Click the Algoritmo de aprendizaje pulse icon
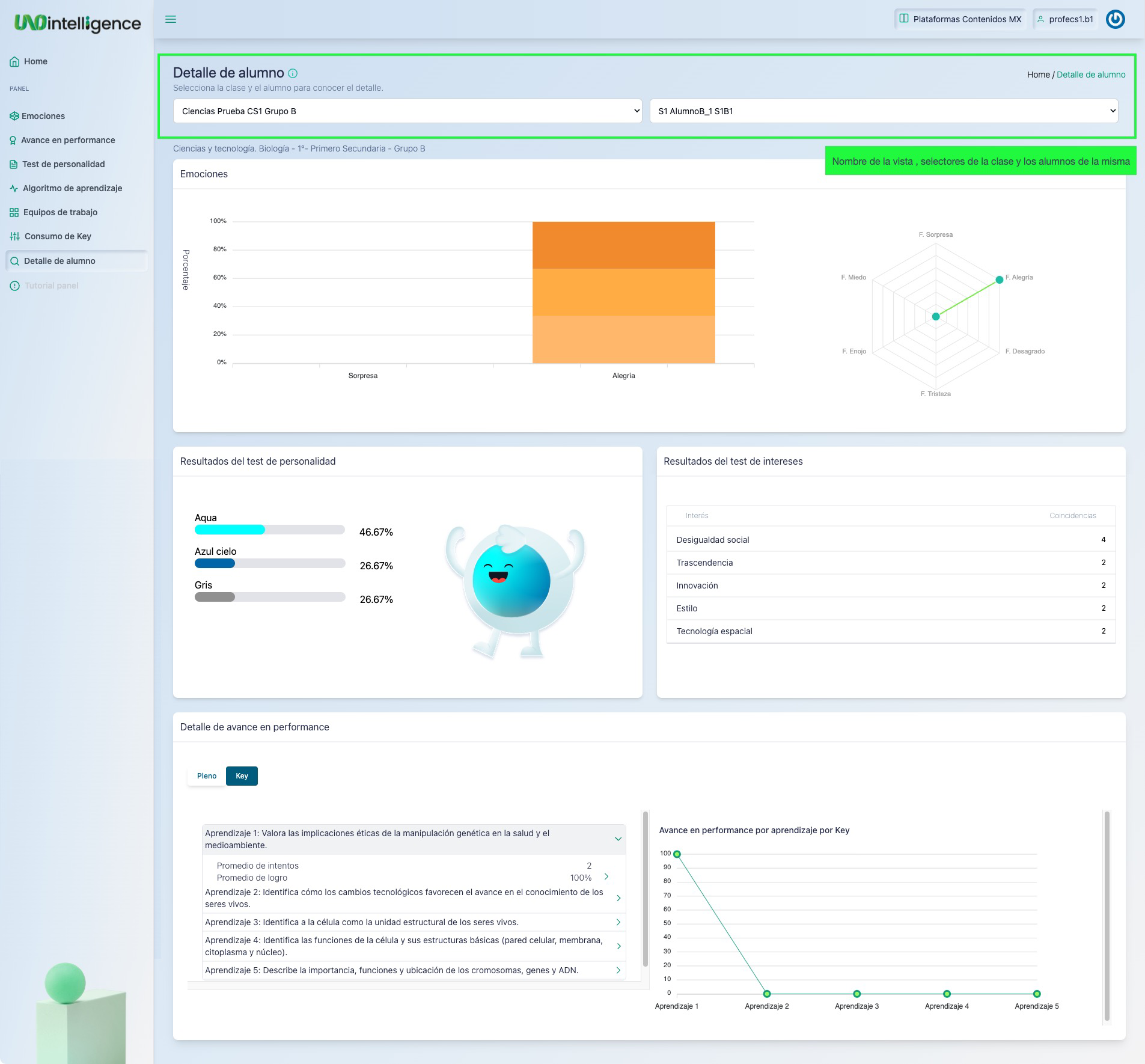 coord(14,188)
